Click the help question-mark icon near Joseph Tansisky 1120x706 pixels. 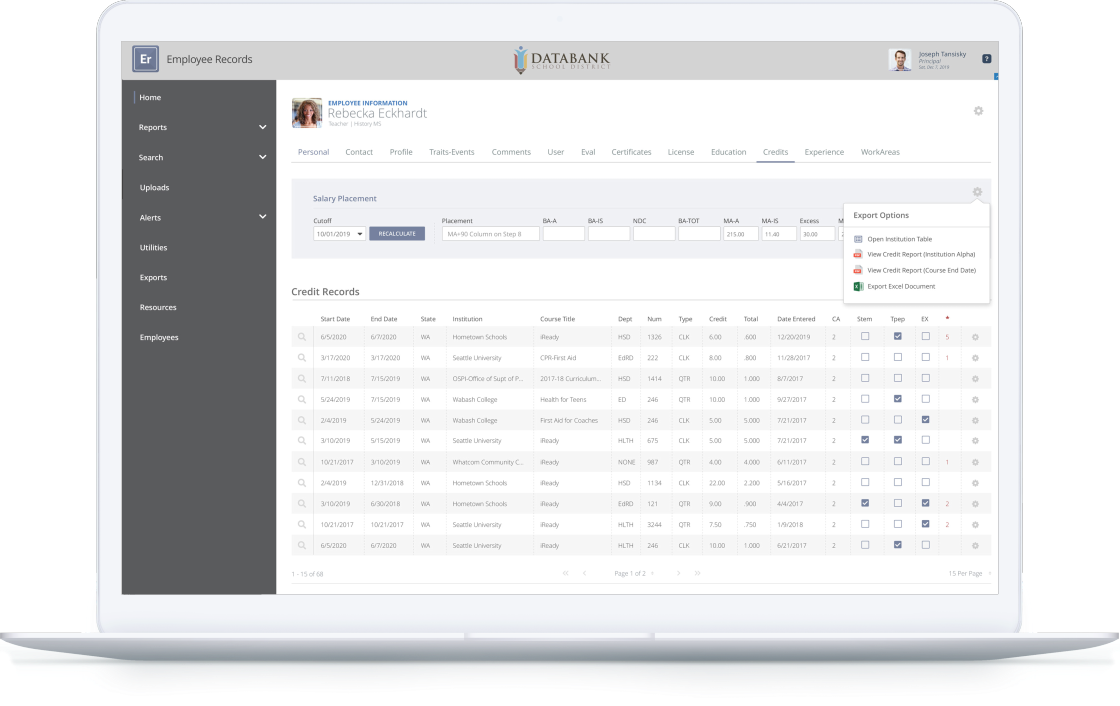point(986,59)
